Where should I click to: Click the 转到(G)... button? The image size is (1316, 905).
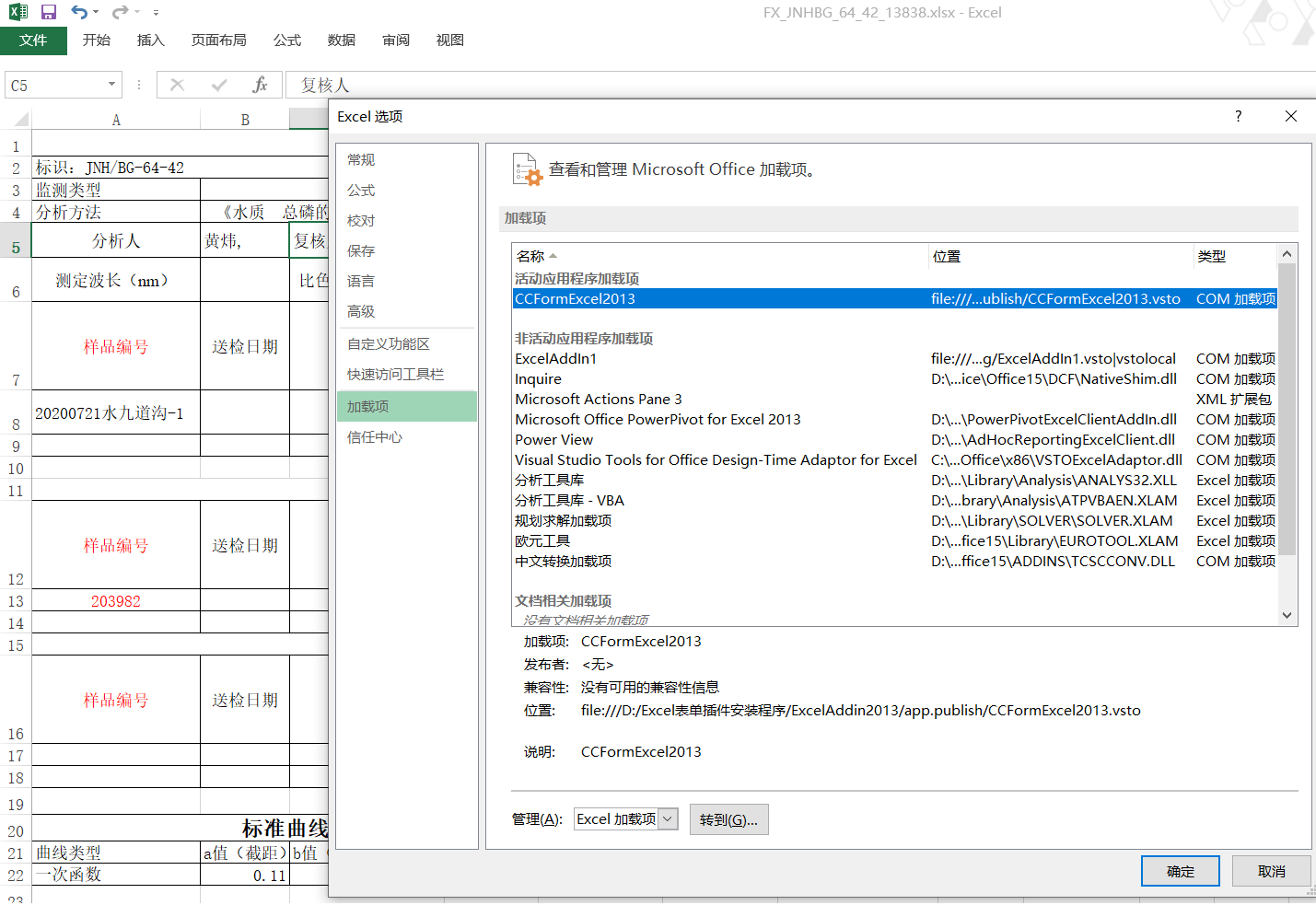pos(728,819)
